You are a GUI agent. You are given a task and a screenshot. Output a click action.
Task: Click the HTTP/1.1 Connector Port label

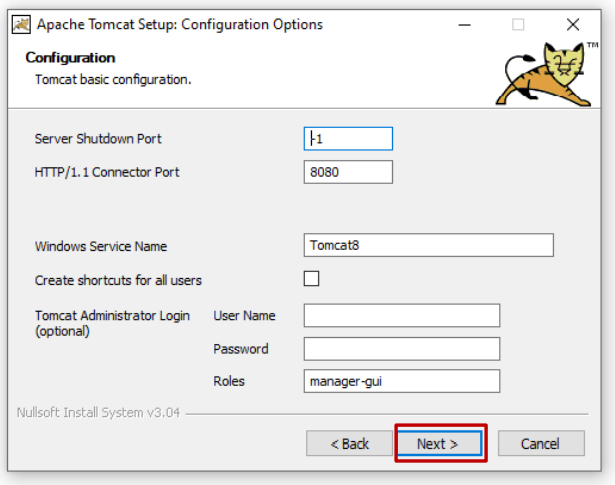click(x=107, y=172)
